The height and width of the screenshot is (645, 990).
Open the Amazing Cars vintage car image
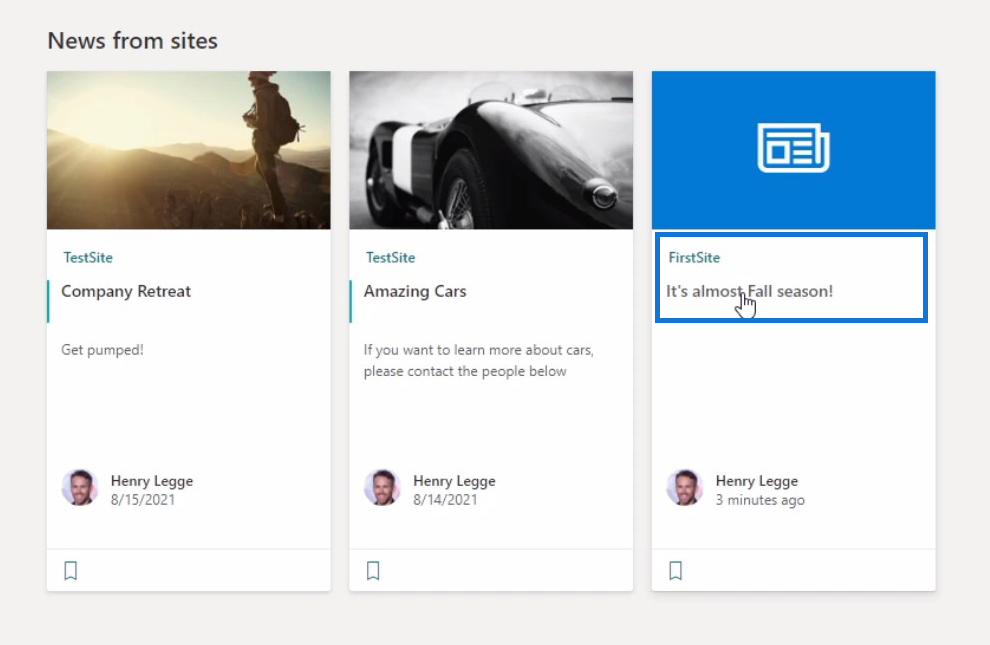pos(491,150)
